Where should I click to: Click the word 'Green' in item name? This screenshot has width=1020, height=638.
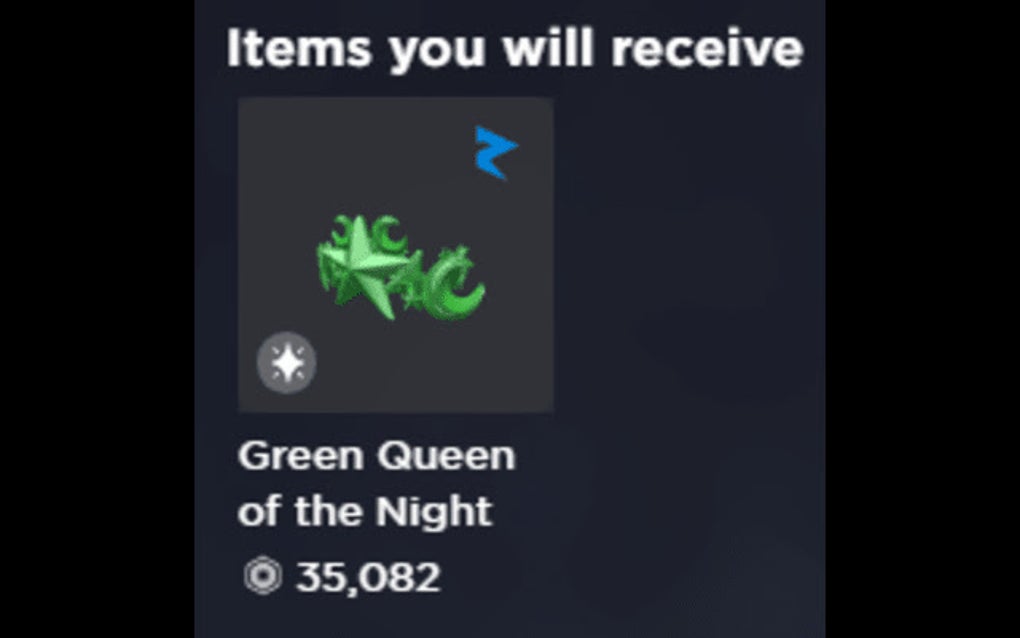(x=301, y=455)
